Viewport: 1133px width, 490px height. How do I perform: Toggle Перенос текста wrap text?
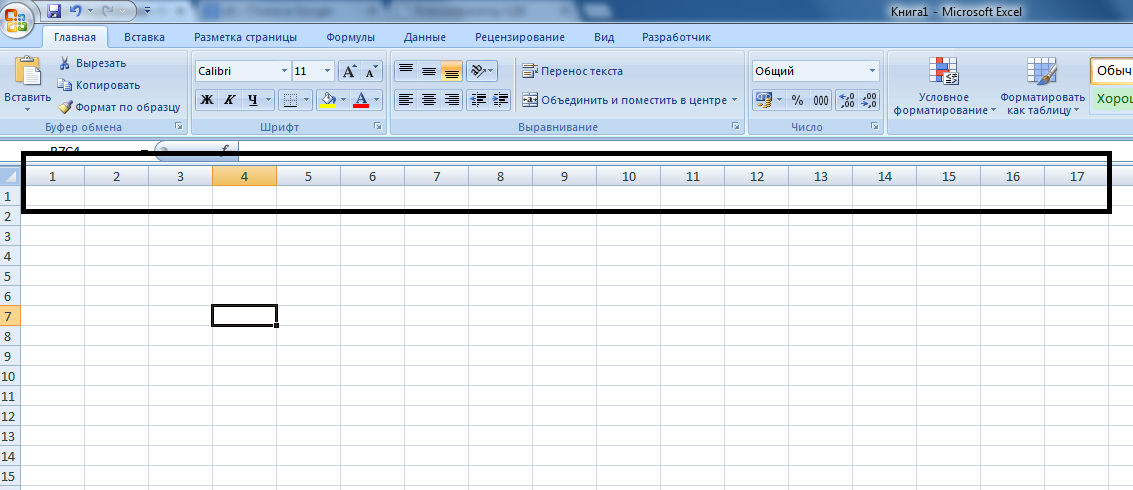click(x=572, y=71)
